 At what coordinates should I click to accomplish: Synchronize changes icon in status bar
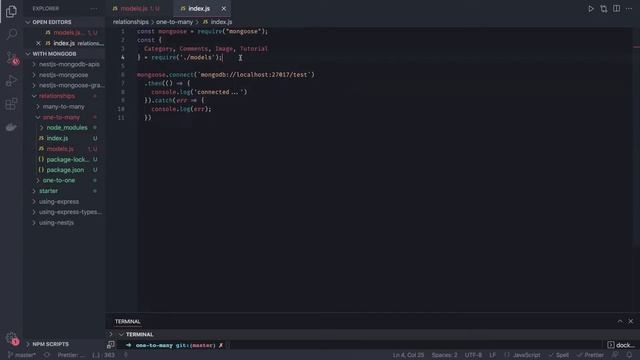(47, 355)
